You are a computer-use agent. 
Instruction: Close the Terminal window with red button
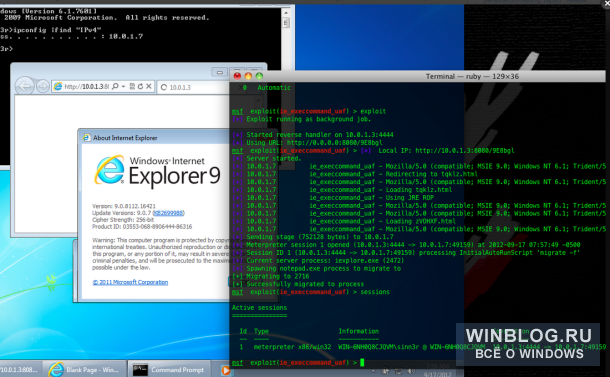237,76
